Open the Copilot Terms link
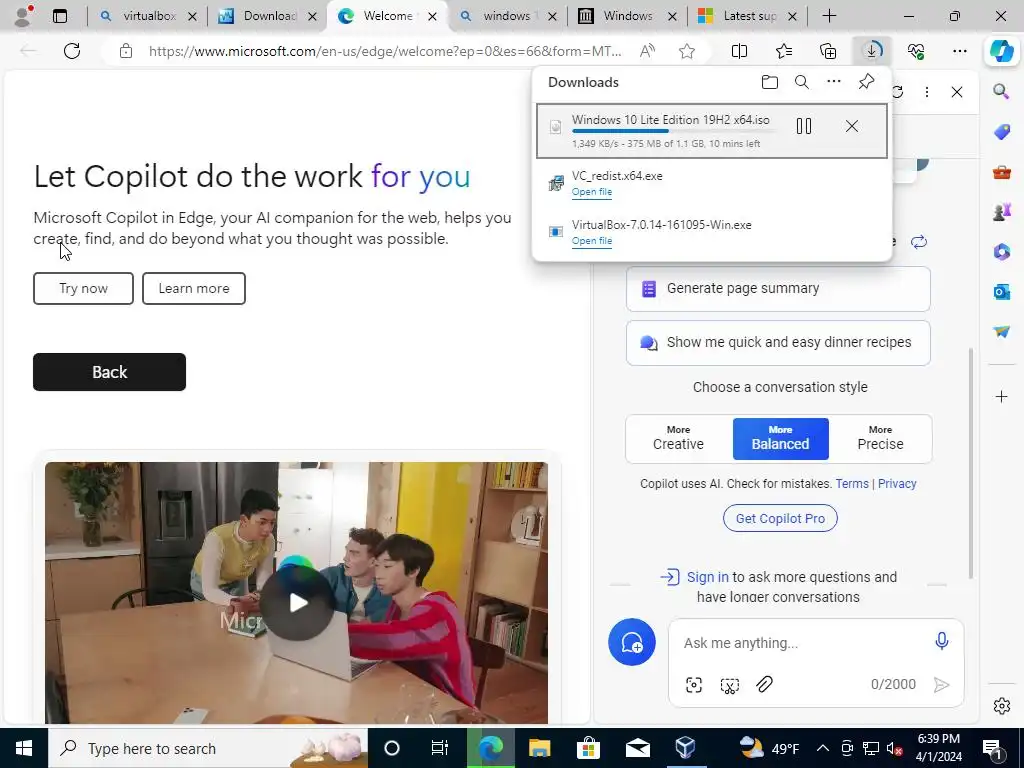 click(x=852, y=483)
